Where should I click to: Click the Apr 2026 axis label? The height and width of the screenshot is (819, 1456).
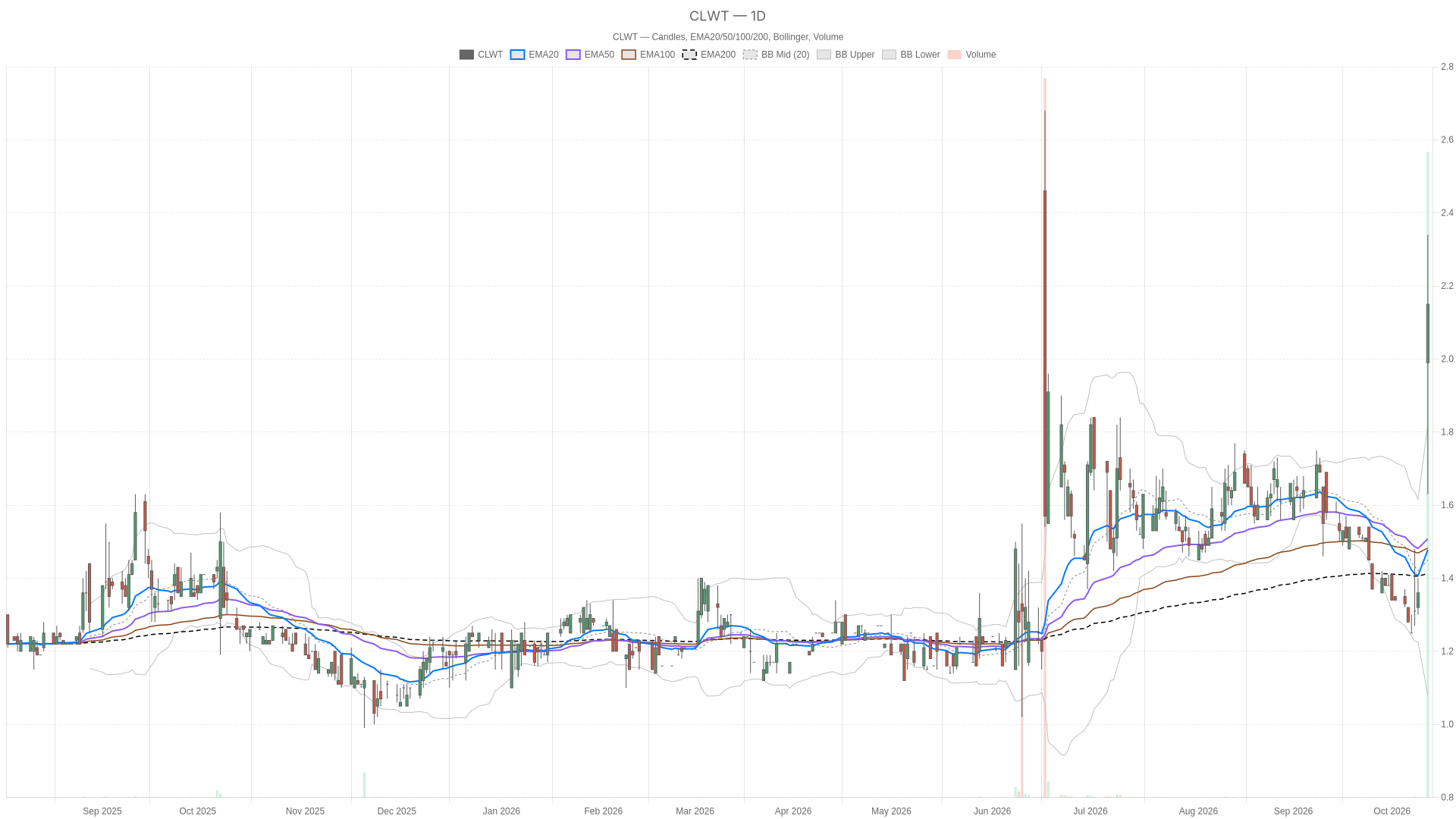(x=793, y=811)
